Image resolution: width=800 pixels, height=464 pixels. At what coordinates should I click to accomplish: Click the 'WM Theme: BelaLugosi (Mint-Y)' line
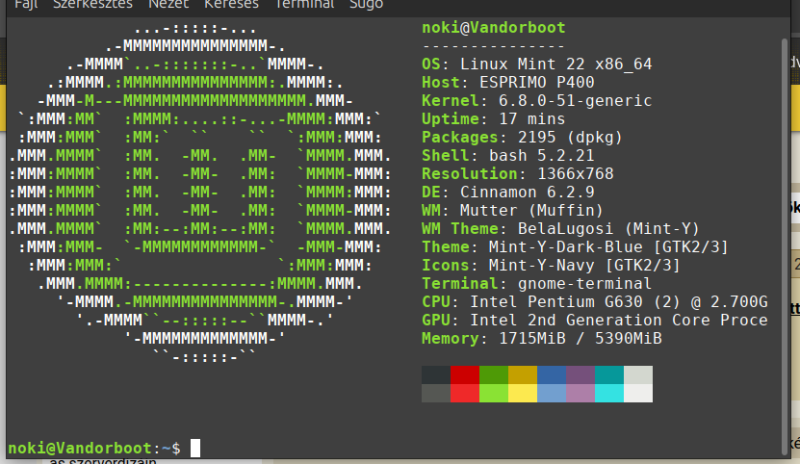click(561, 229)
